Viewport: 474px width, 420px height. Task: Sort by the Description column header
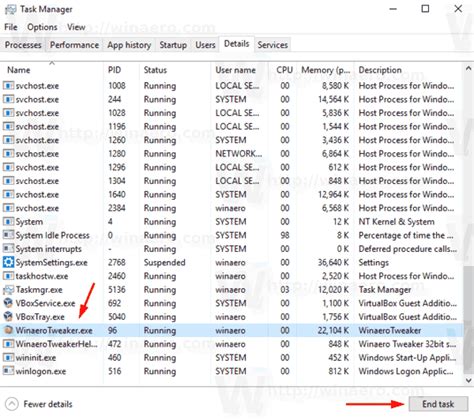click(409, 70)
